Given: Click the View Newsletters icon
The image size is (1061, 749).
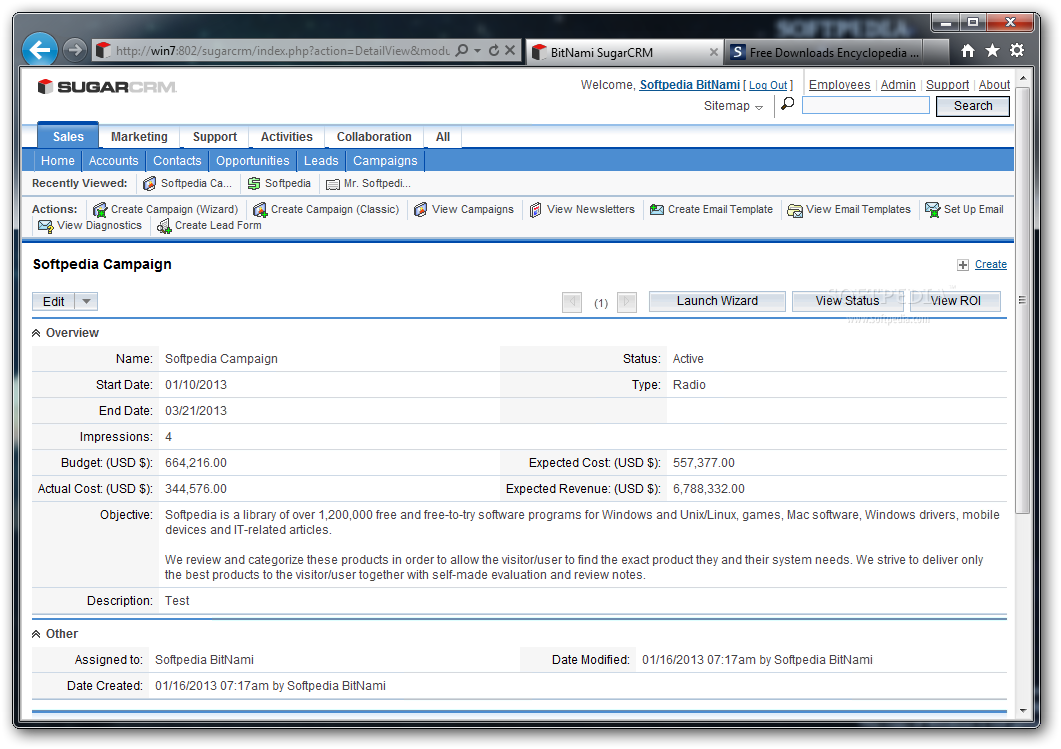Looking at the screenshot, I should tap(535, 210).
